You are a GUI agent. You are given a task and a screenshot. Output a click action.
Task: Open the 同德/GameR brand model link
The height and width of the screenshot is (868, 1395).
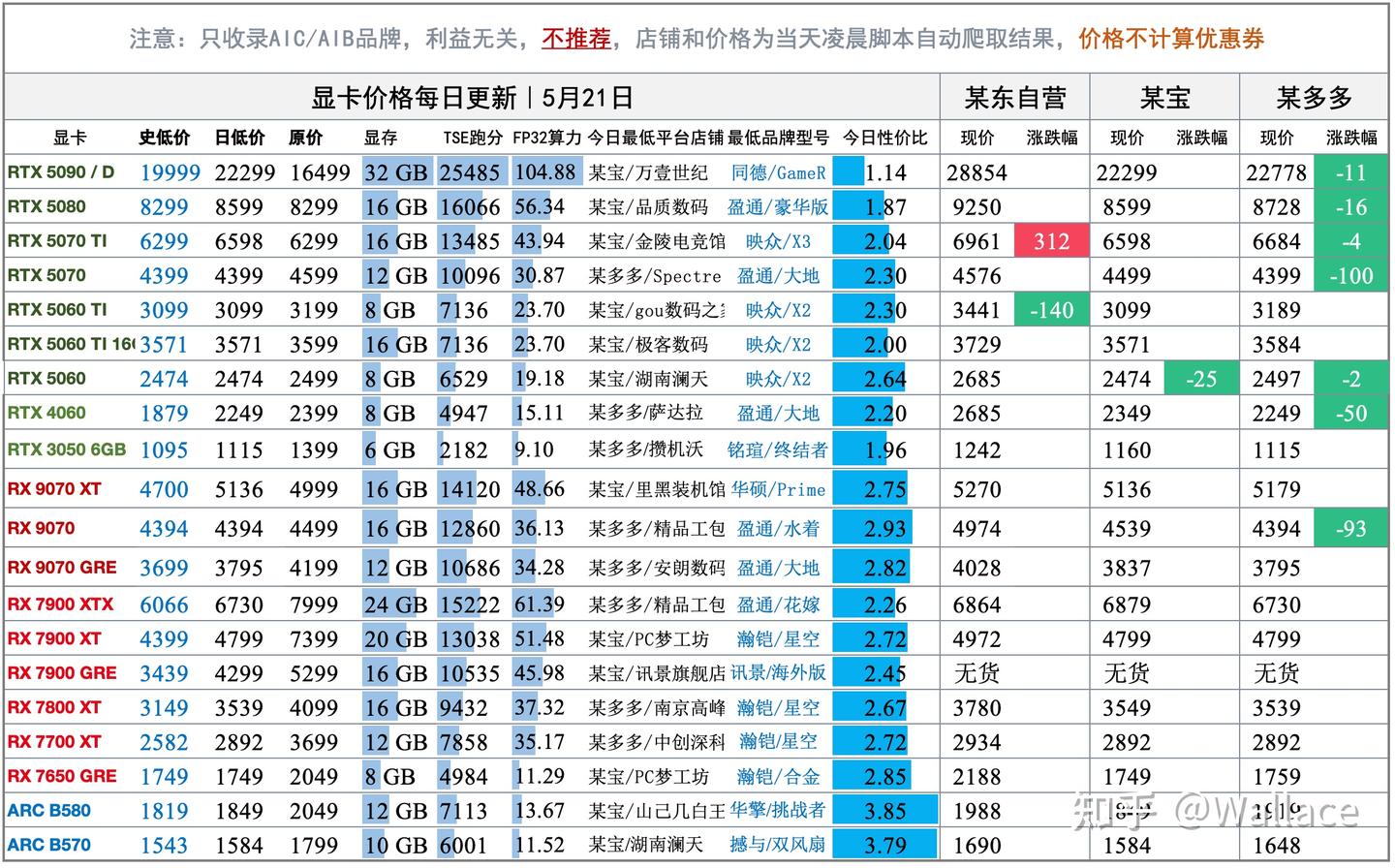tap(778, 172)
